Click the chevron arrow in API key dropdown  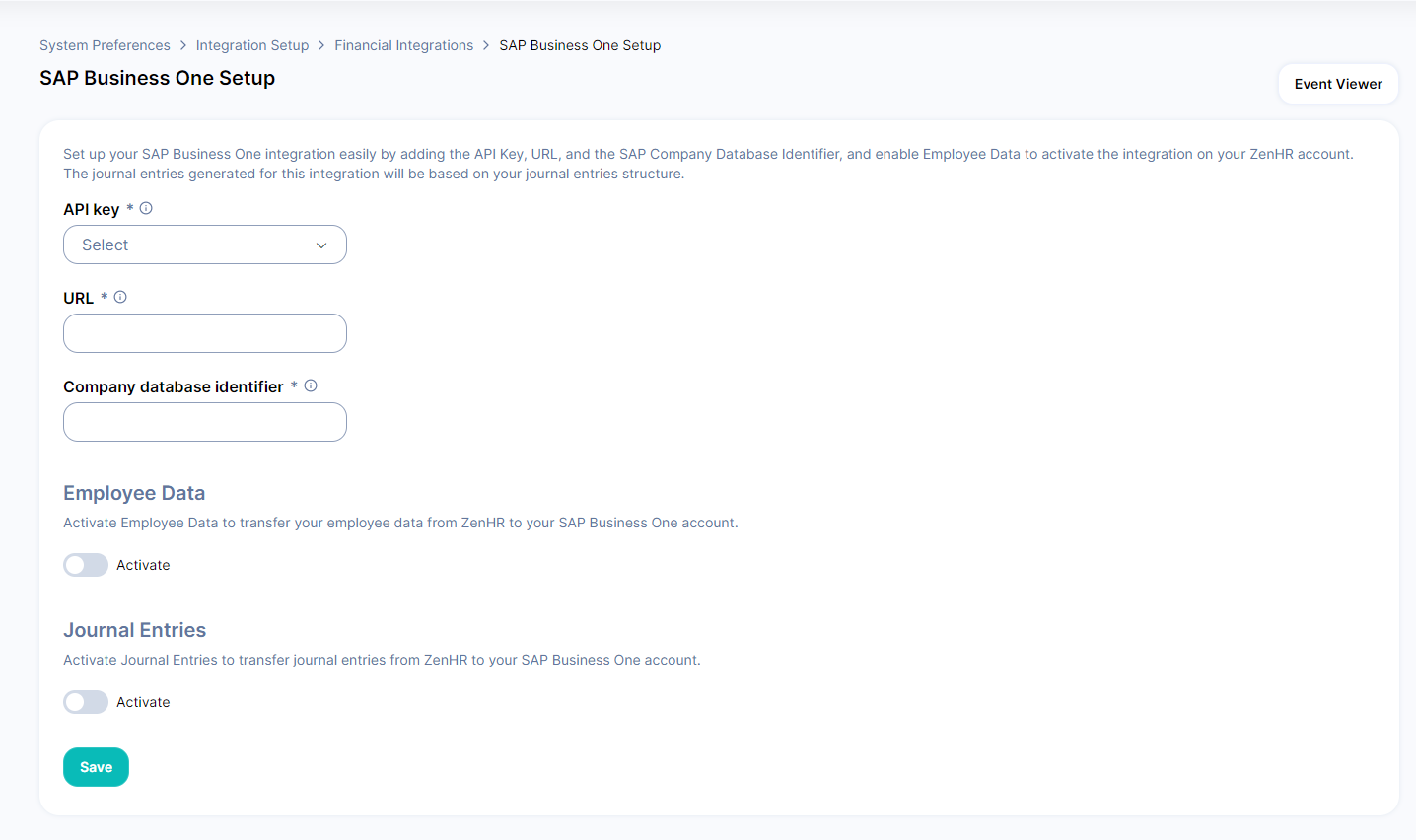(321, 245)
